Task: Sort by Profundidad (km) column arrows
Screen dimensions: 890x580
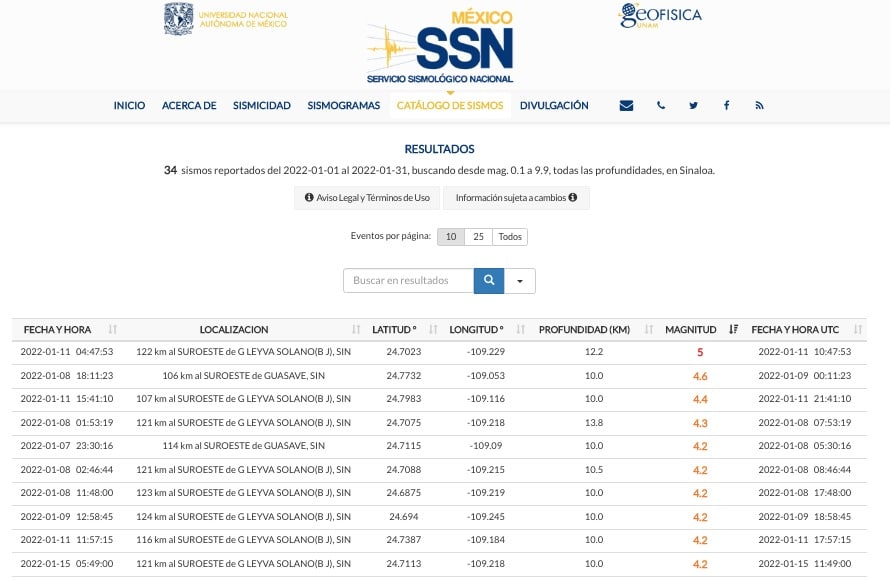Action: (649, 329)
